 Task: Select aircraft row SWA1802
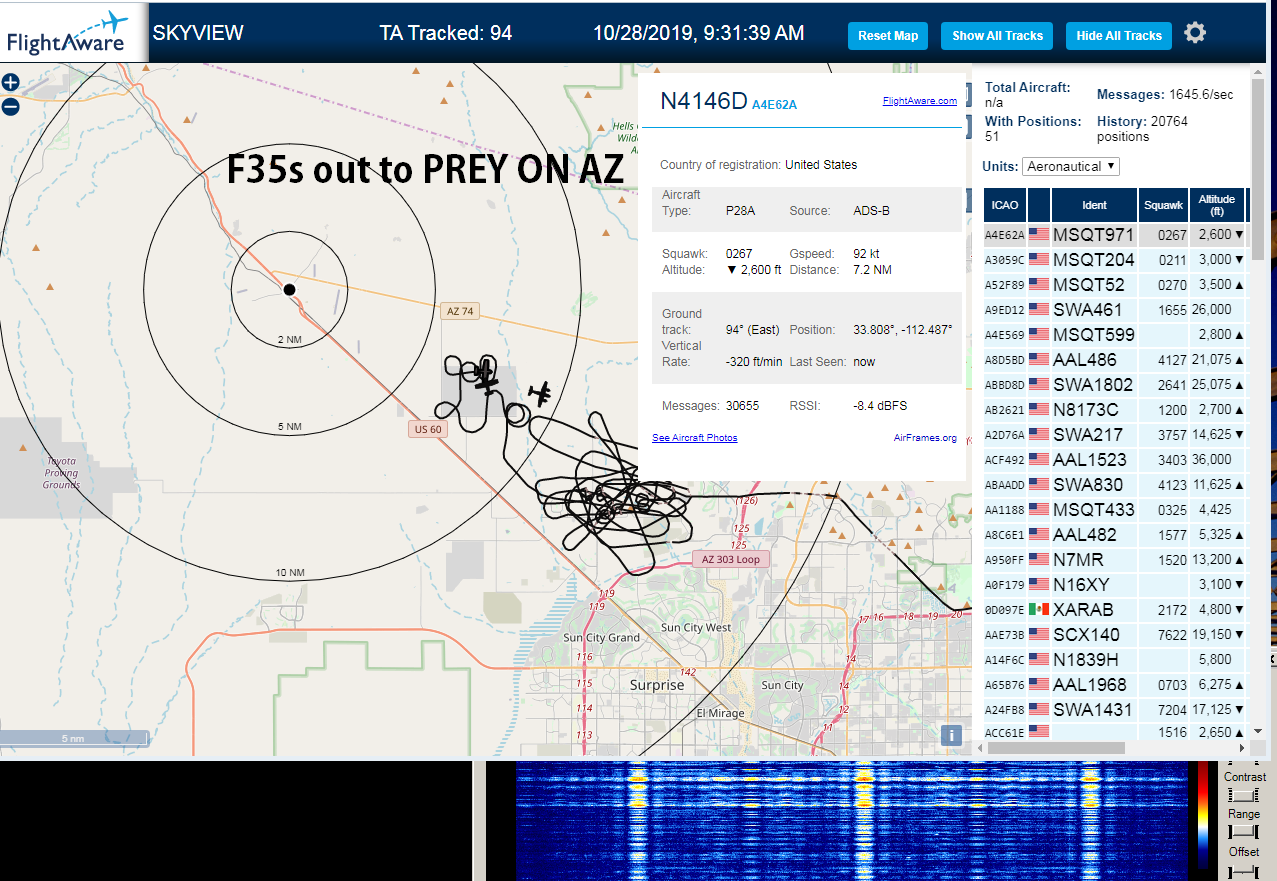click(1114, 385)
